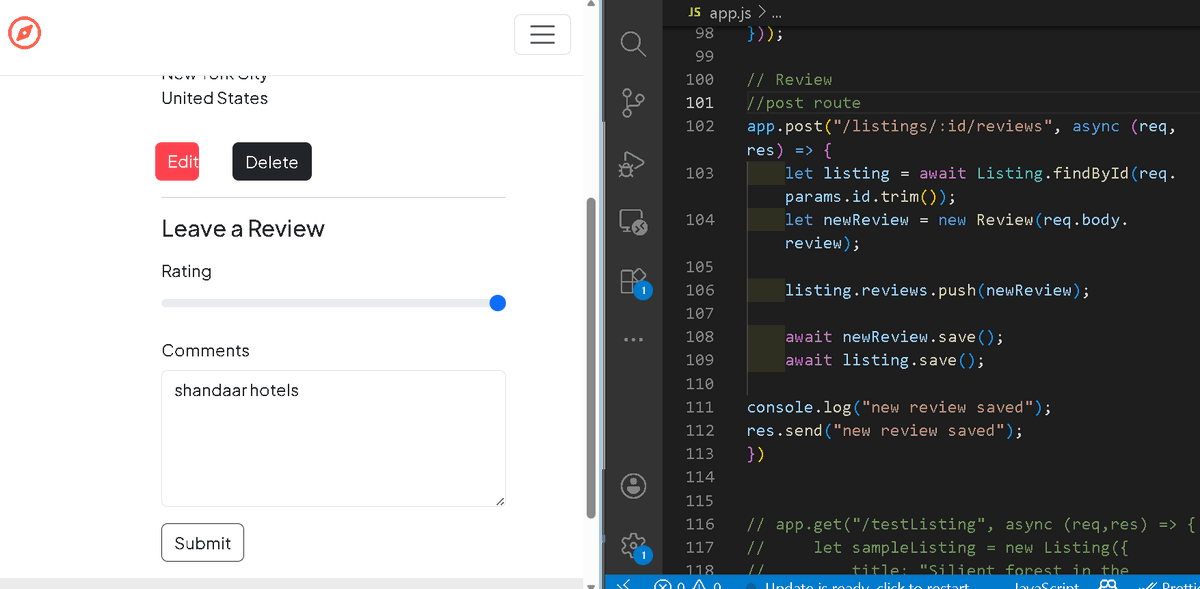The image size is (1200, 589).
Task: Click the breadcrumb ellipsis after app.js
Action: pyautogui.click(x=778, y=14)
